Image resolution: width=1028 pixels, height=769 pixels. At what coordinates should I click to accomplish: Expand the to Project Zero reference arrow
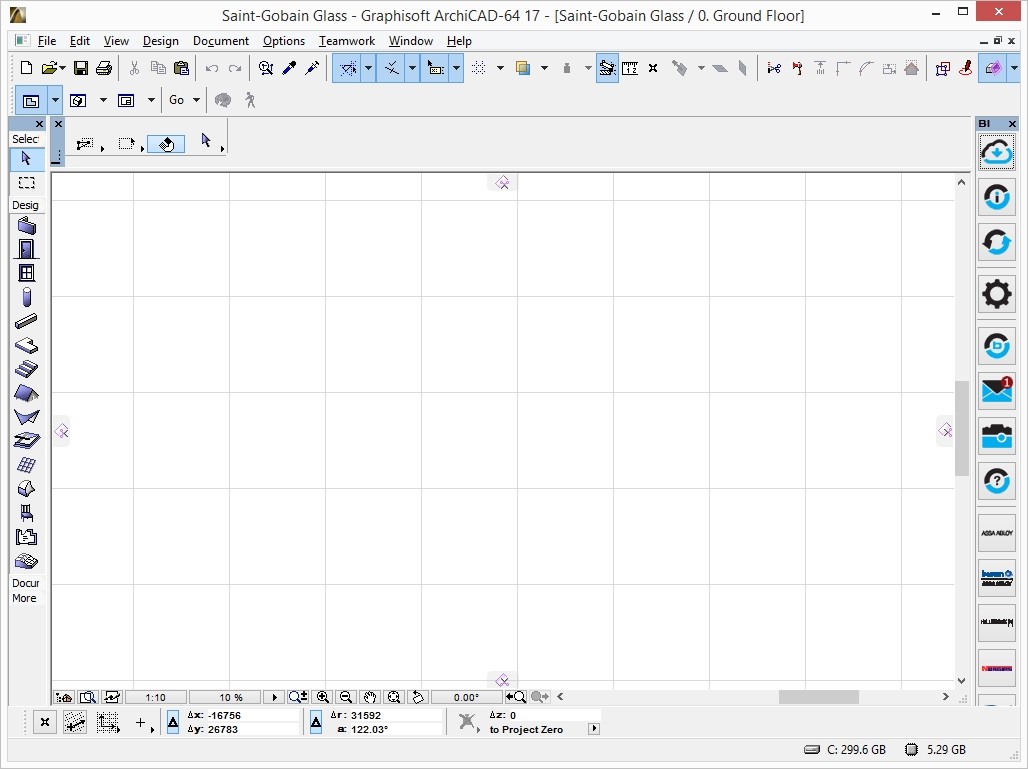coord(593,728)
